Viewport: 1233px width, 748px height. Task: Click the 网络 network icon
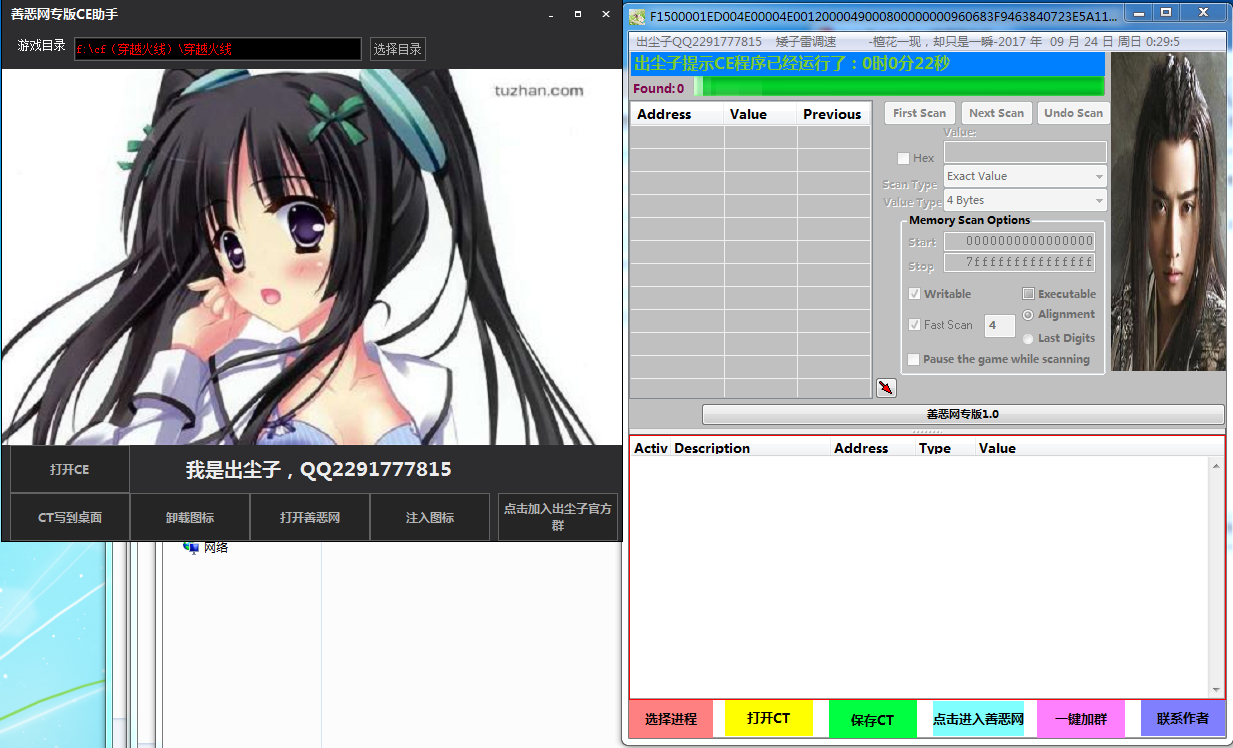(x=191, y=547)
